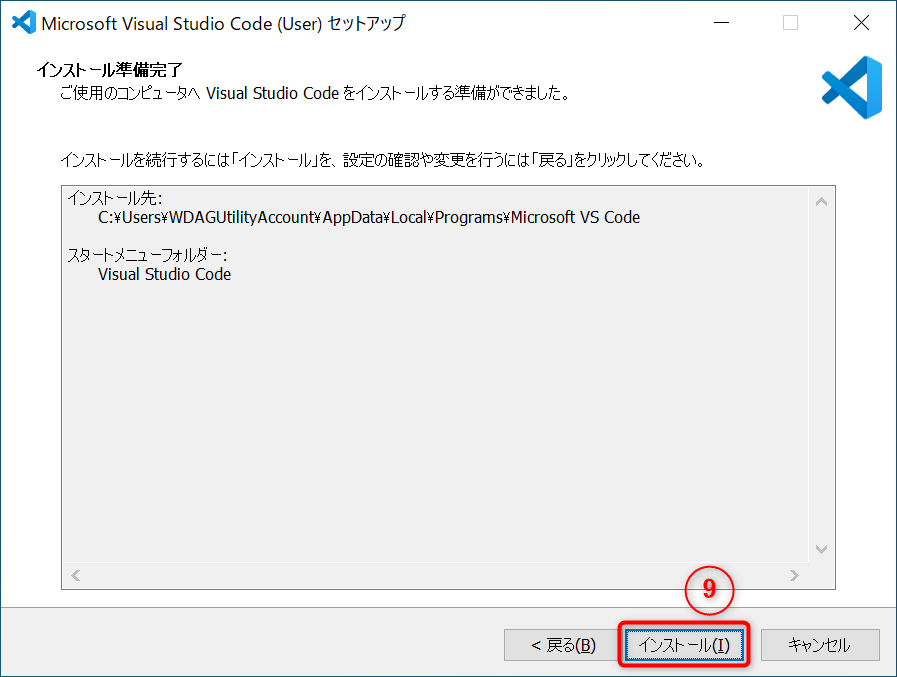This screenshot has width=897, height=677.
Task: Click the インストール先: label
Action: click(x=115, y=198)
